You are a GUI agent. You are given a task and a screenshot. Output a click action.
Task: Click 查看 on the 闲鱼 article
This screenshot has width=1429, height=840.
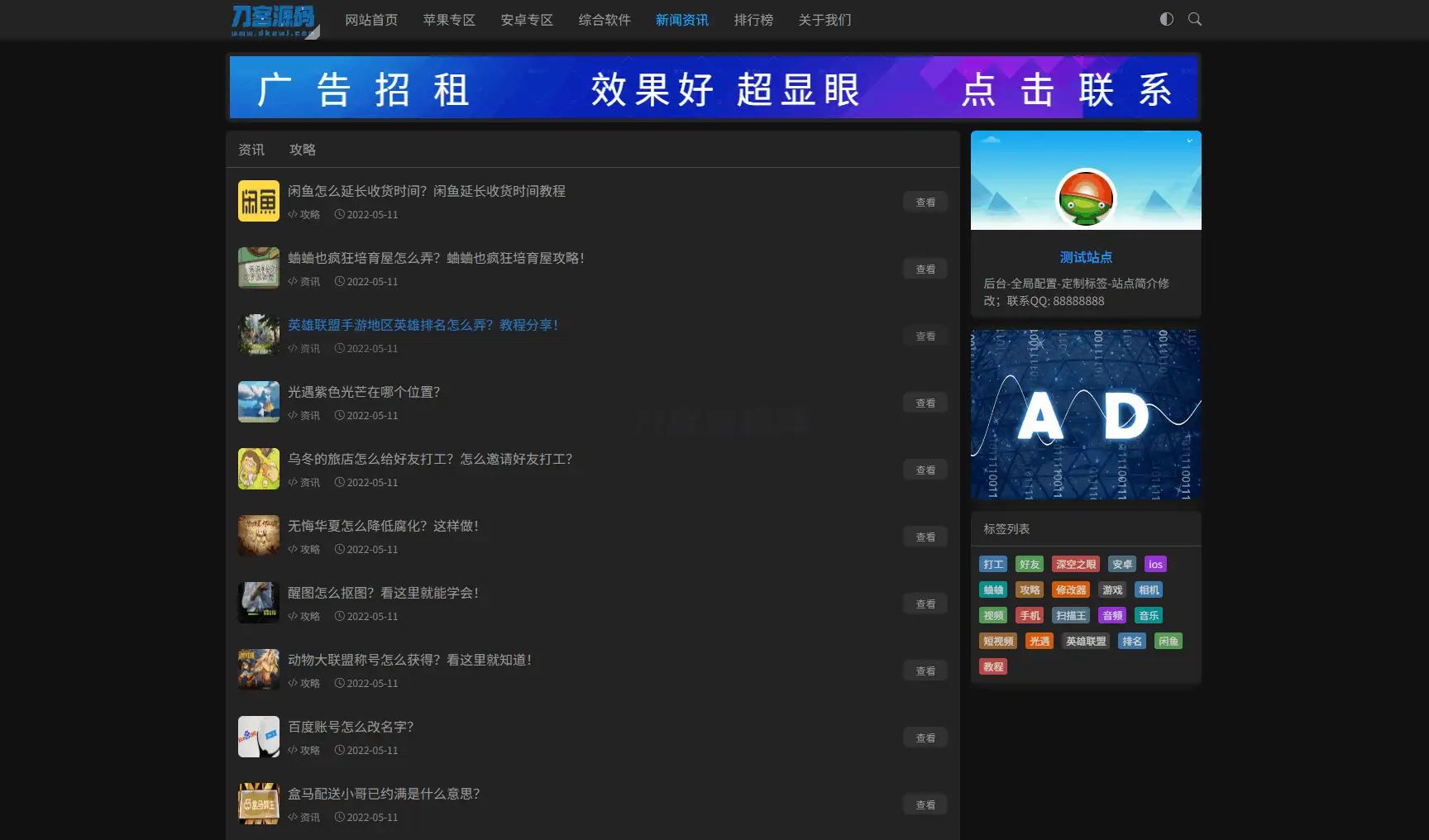coord(925,202)
